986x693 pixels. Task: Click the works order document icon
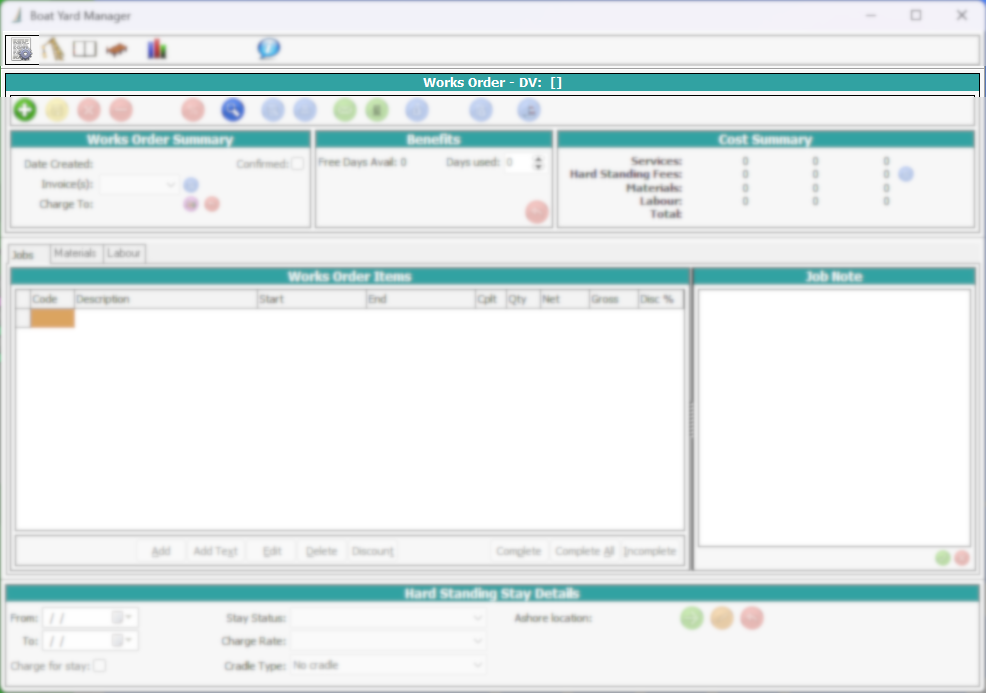coord(21,49)
